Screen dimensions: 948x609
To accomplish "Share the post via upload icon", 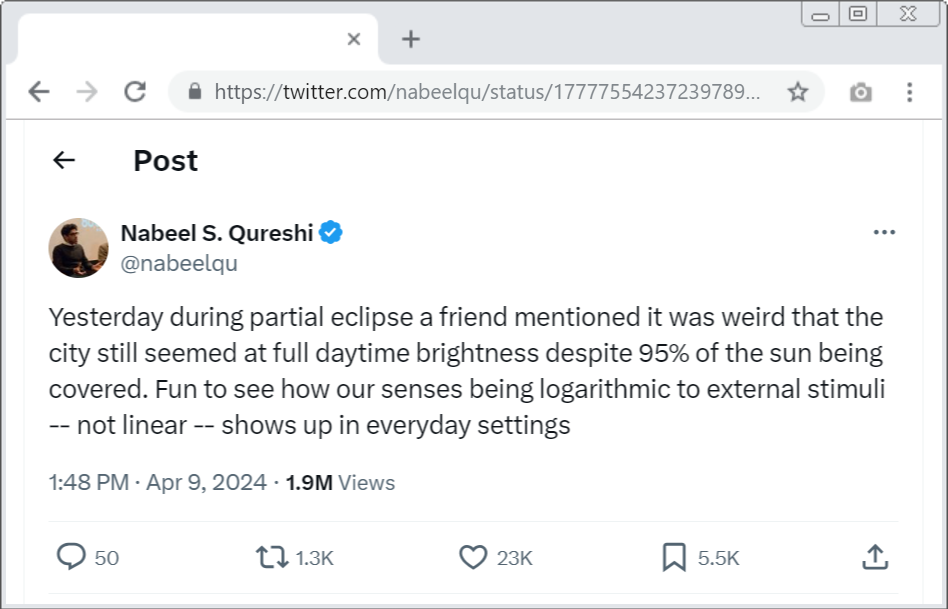I will pos(875,557).
